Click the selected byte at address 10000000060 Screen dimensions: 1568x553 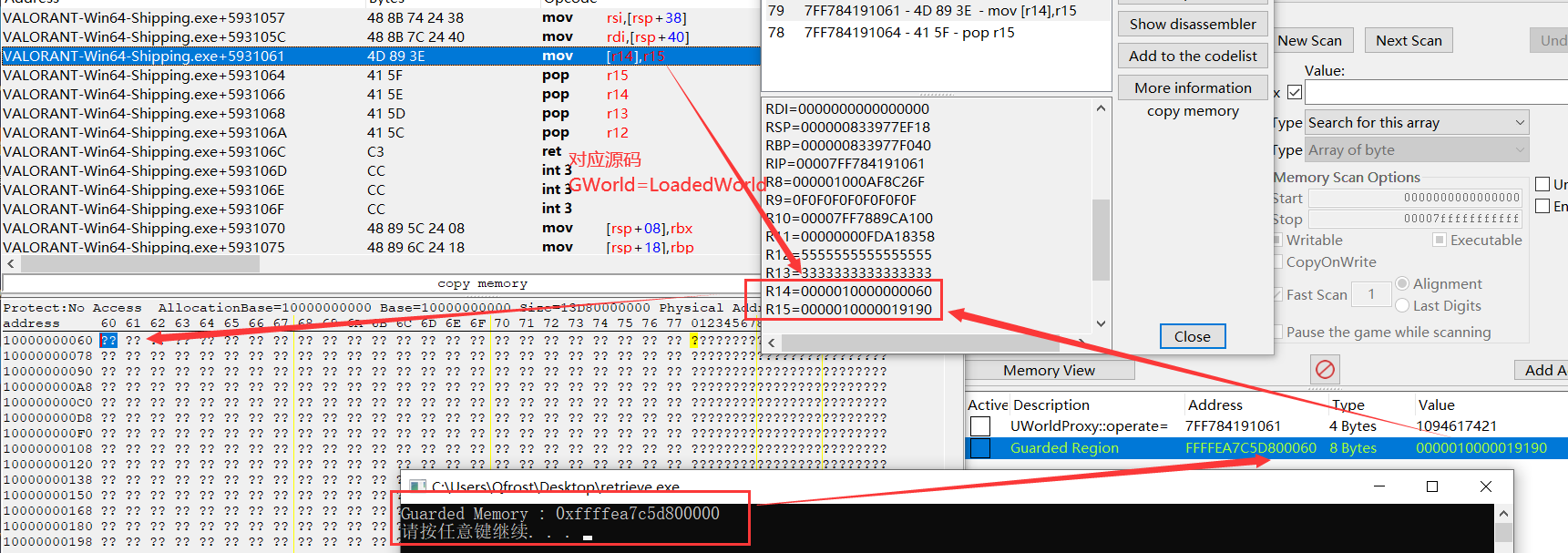click(108, 340)
